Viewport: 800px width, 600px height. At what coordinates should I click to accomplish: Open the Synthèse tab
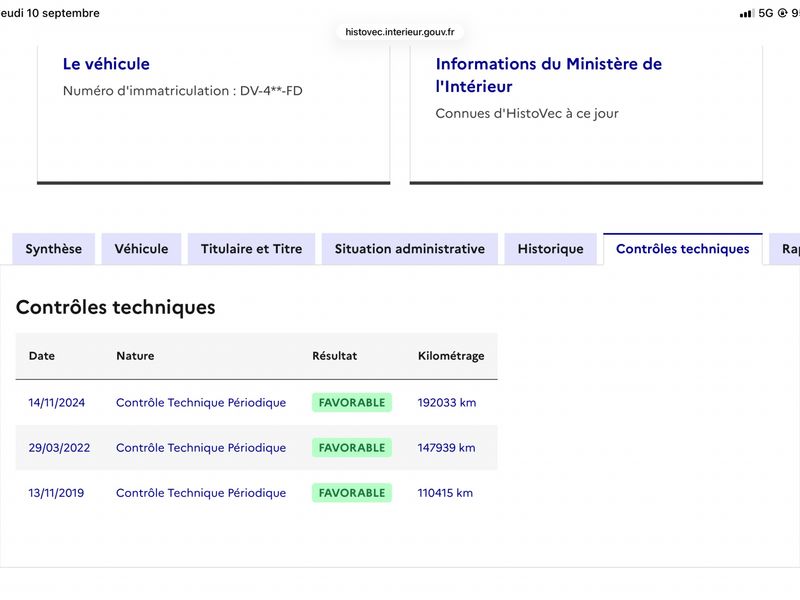[54, 249]
